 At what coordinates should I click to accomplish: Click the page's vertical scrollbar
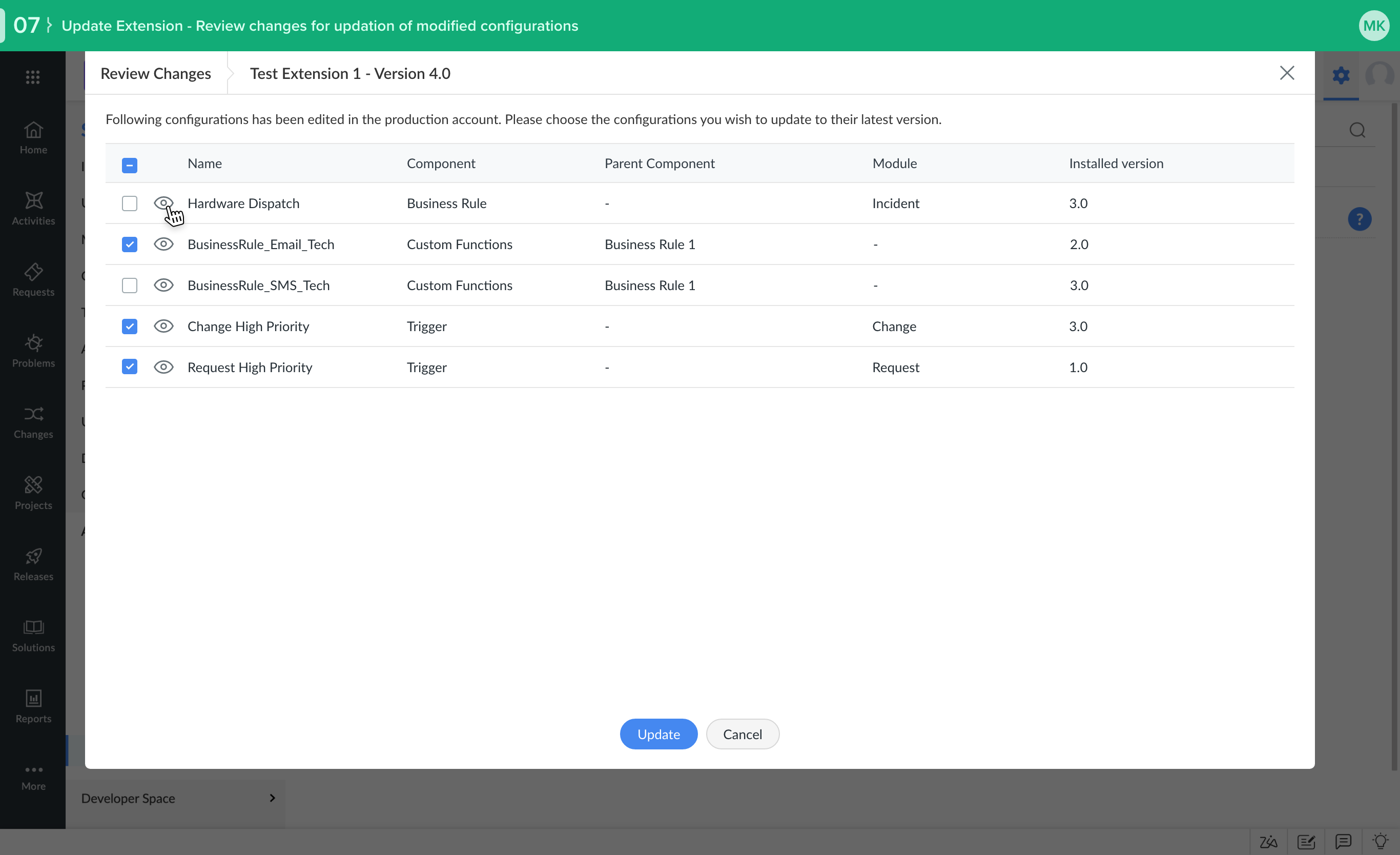1394,437
